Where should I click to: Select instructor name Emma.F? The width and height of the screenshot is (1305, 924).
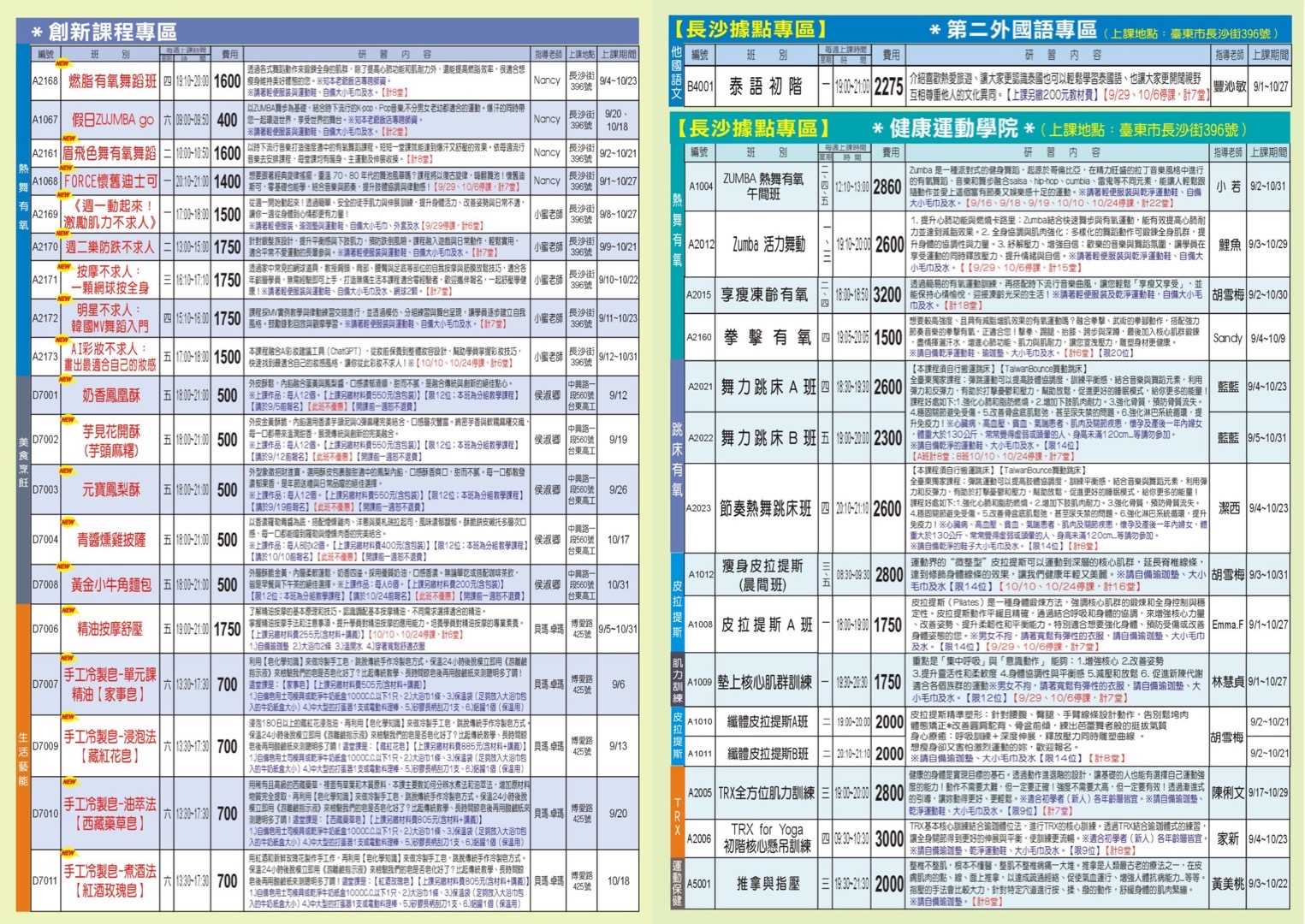1228,625
